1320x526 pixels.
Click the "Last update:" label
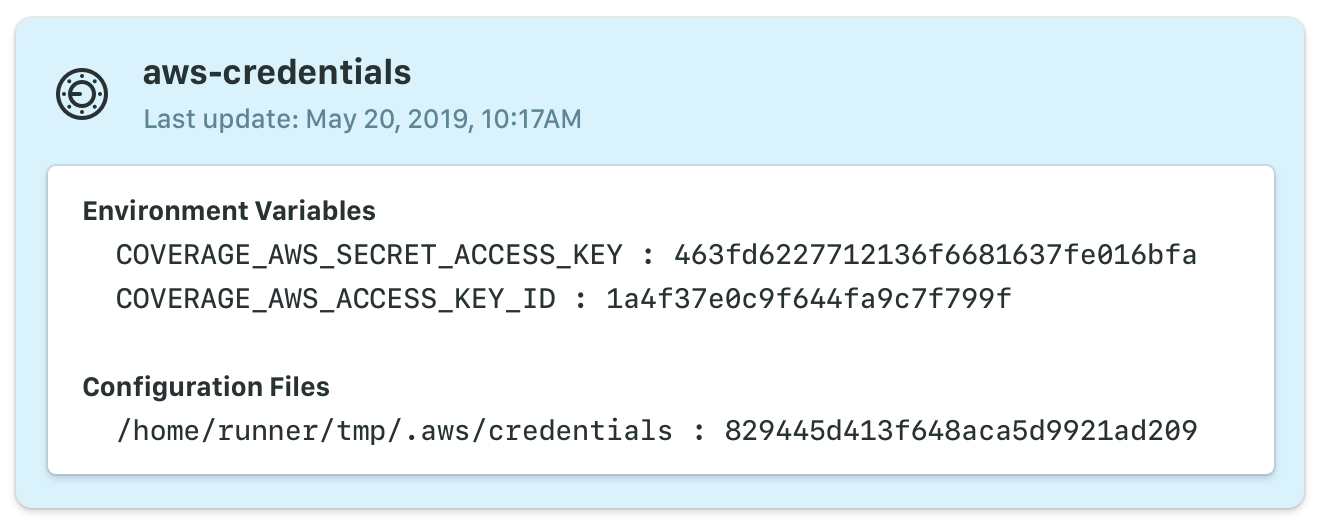221,120
